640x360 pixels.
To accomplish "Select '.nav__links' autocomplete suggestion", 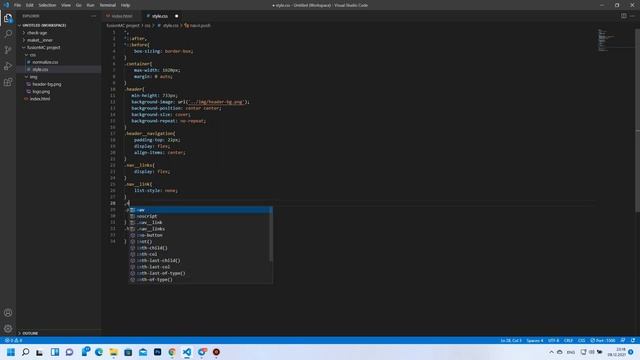I will tap(200, 229).
